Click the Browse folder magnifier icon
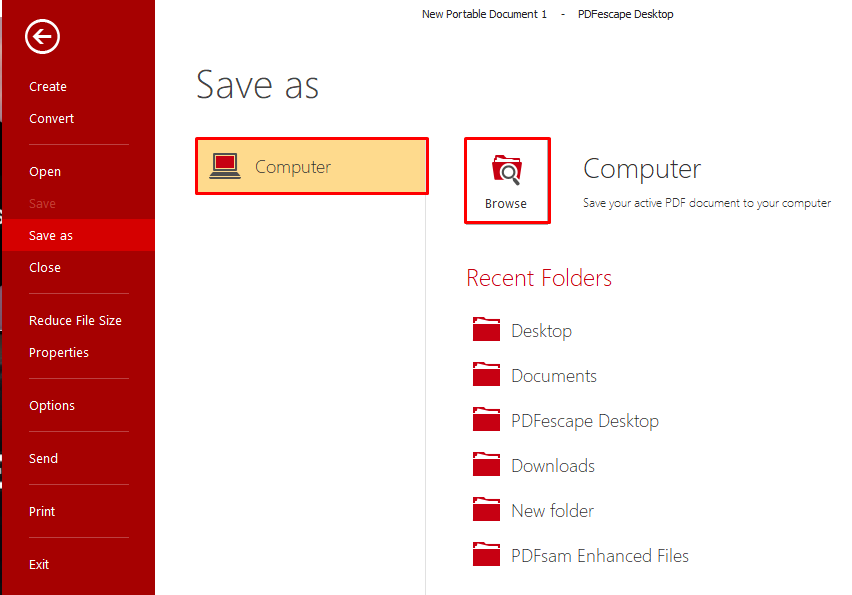This screenshot has width=852, height=595. click(x=507, y=170)
